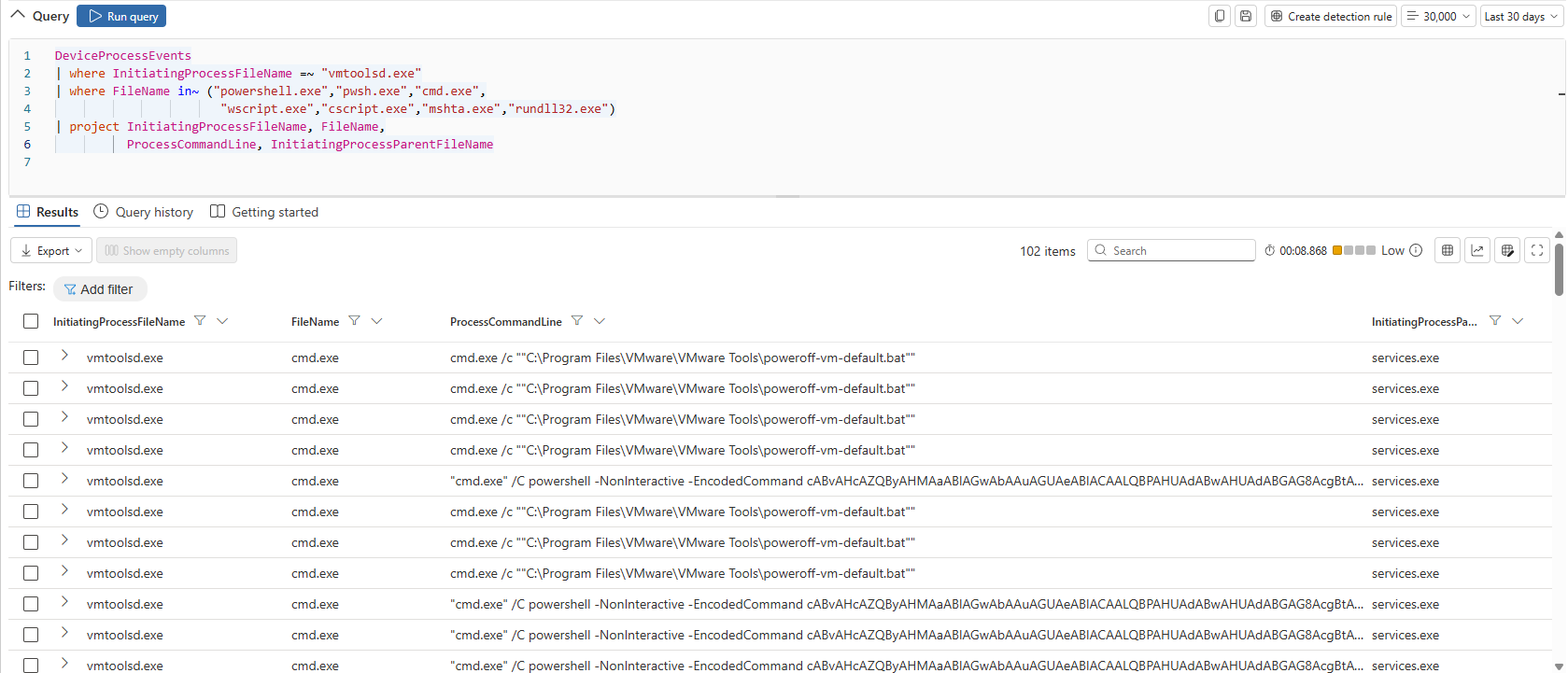Open the 30,000 row limit dropdown
Image resolution: width=1568 pixels, height=673 pixels.
1438,16
